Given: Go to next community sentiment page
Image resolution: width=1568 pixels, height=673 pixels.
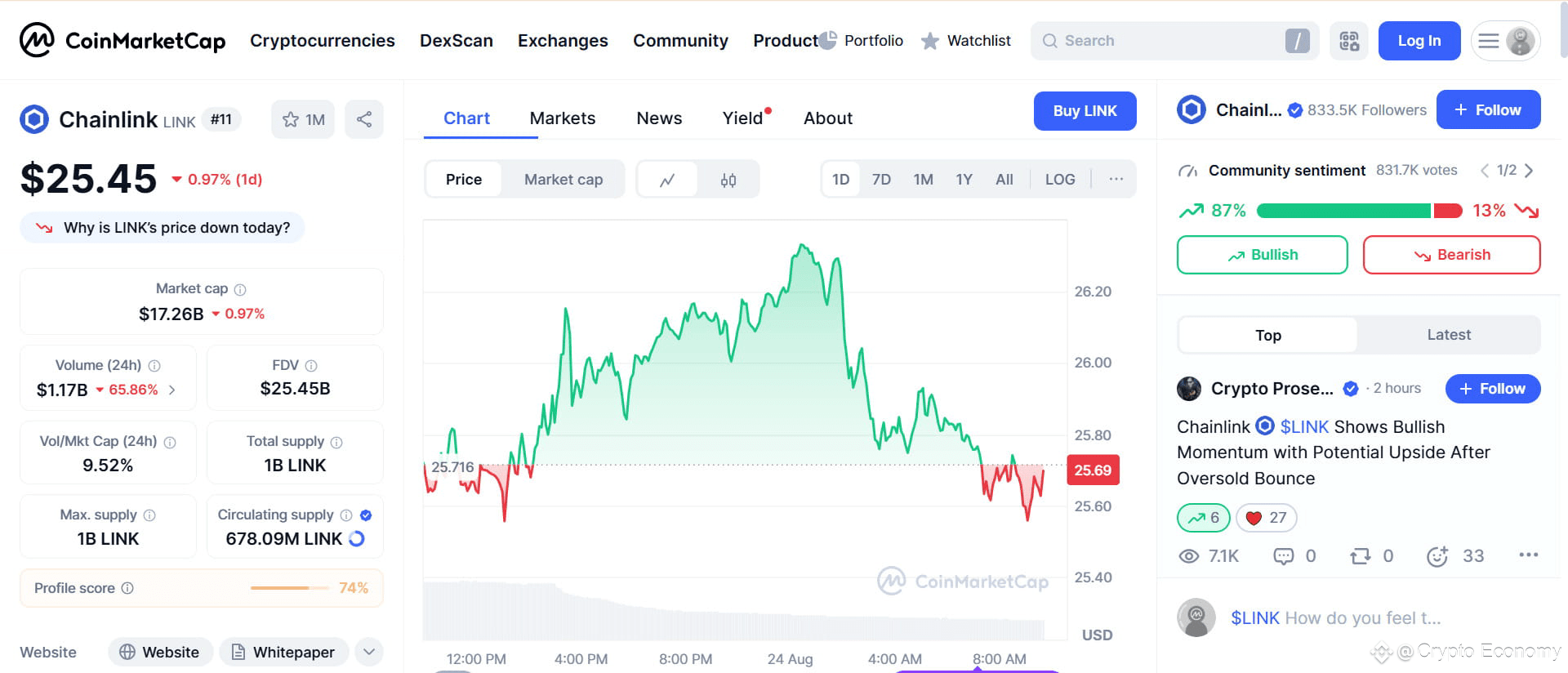Looking at the screenshot, I should pos(1529,171).
